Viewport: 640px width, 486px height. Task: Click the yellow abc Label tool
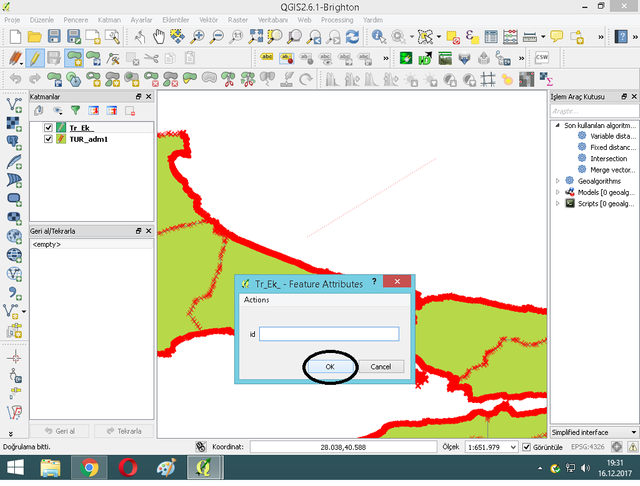[267, 58]
